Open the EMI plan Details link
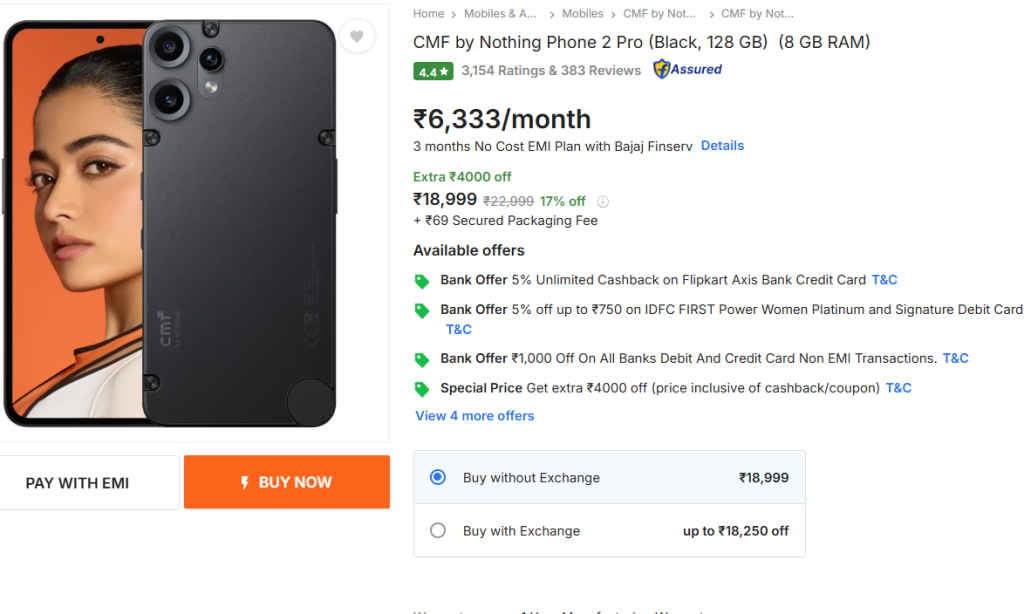The width and height of the screenshot is (1024, 614). [x=722, y=145]
